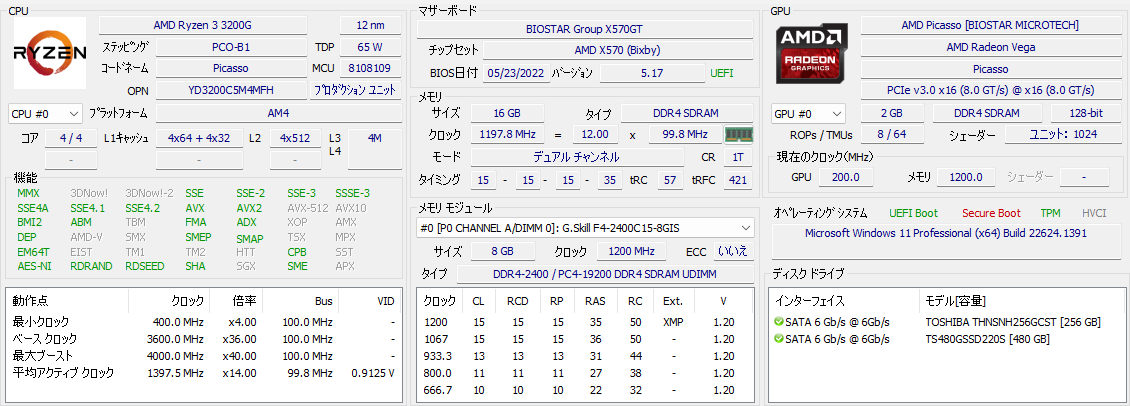Click the 128-bit bus width field
Image resolution: width=1130 pixels, height=406 pixels.
[x=1085, y=113]
